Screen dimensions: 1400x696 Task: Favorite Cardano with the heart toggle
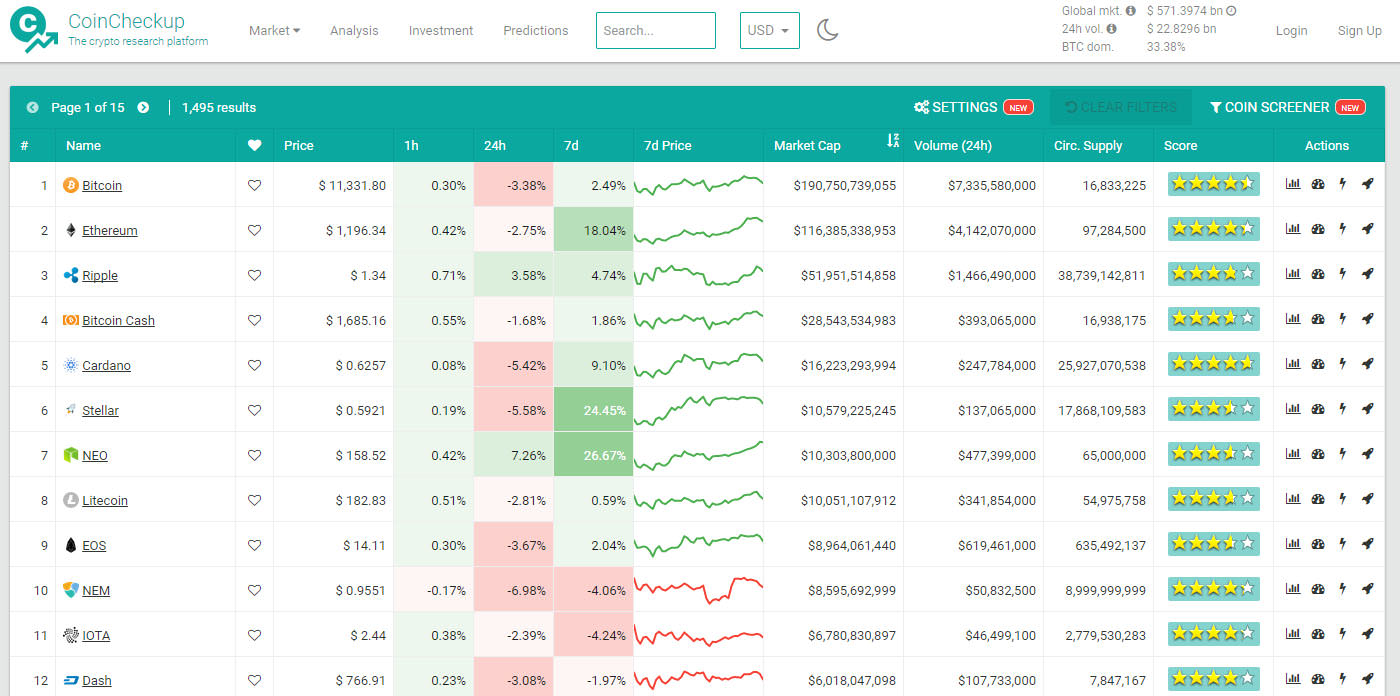254,365
